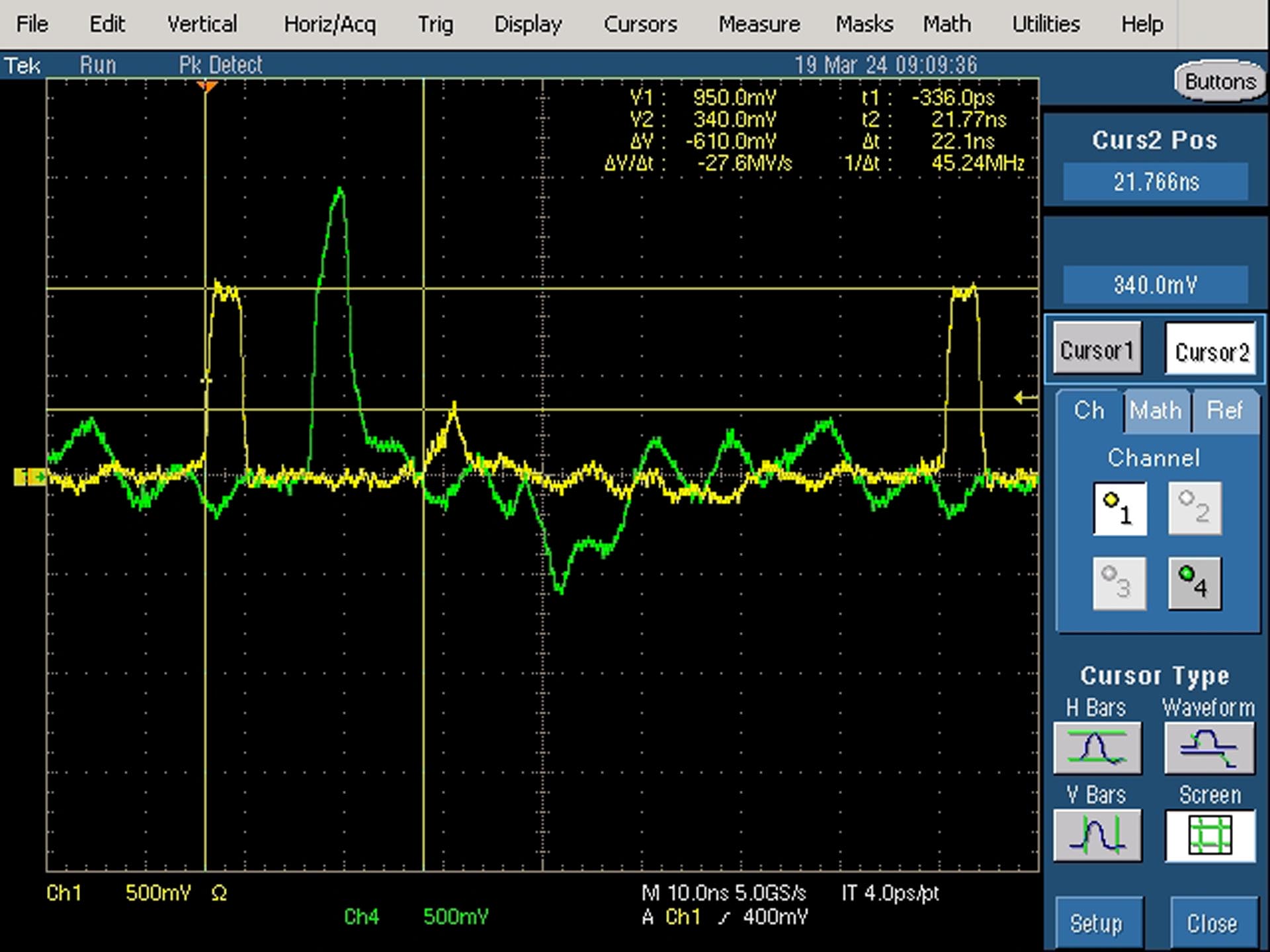Image resolution: width=1270 pixels, height=952 pixels.
Task: Click the t2 21.77ns readout
Action: click(x=933, y=120)
